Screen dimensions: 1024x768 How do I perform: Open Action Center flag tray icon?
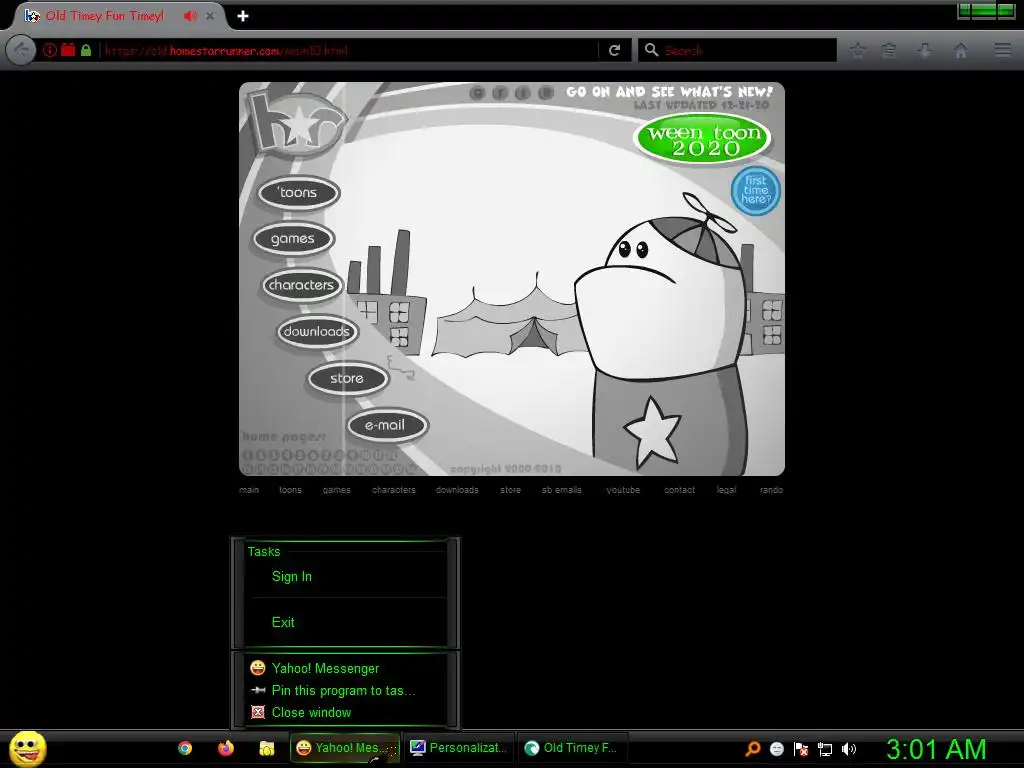pos(801,749)
